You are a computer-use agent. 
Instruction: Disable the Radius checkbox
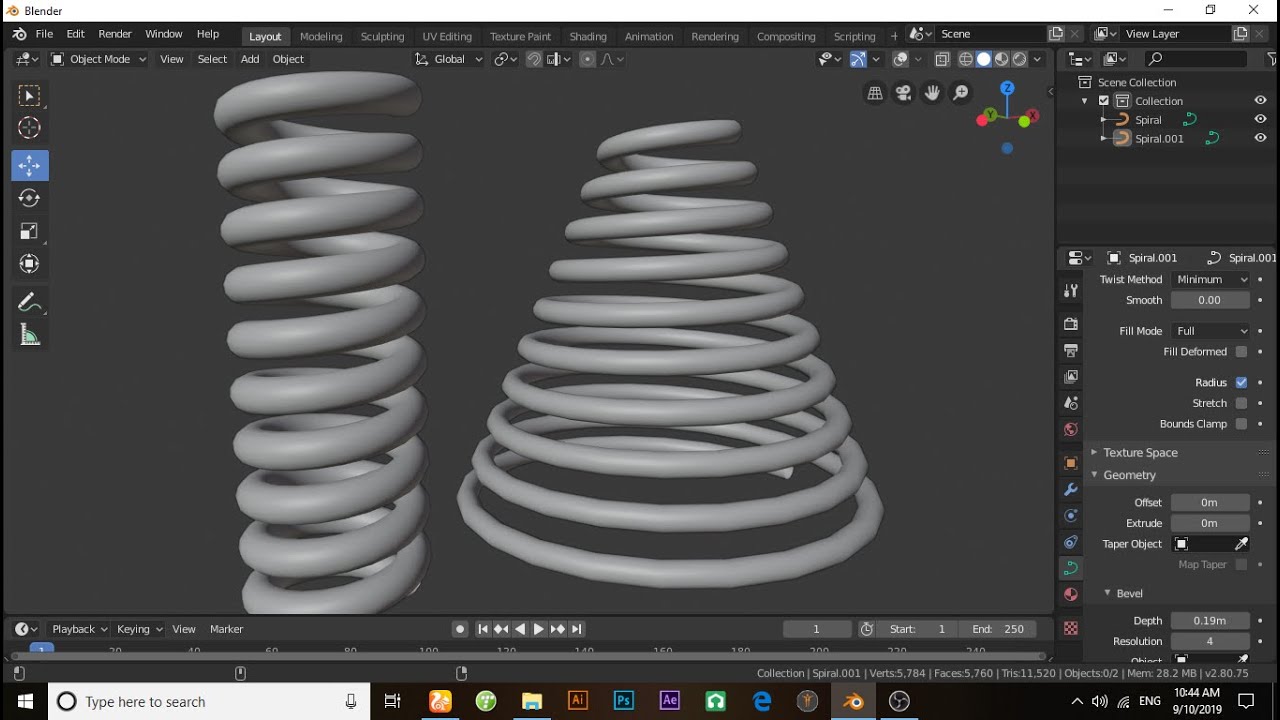(1241, 382)
